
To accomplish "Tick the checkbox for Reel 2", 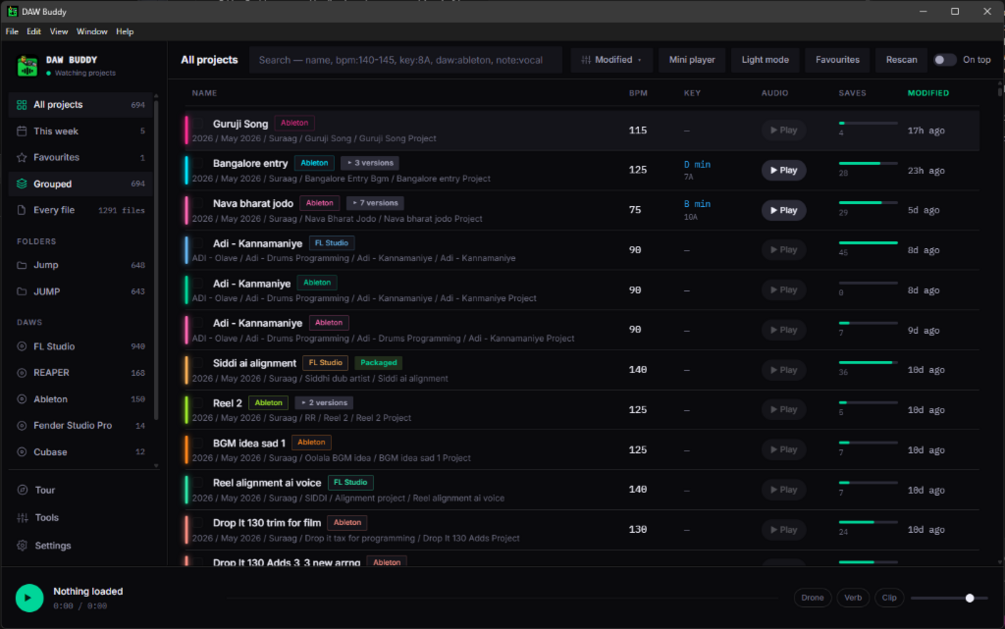I will (x=199, y=403).
